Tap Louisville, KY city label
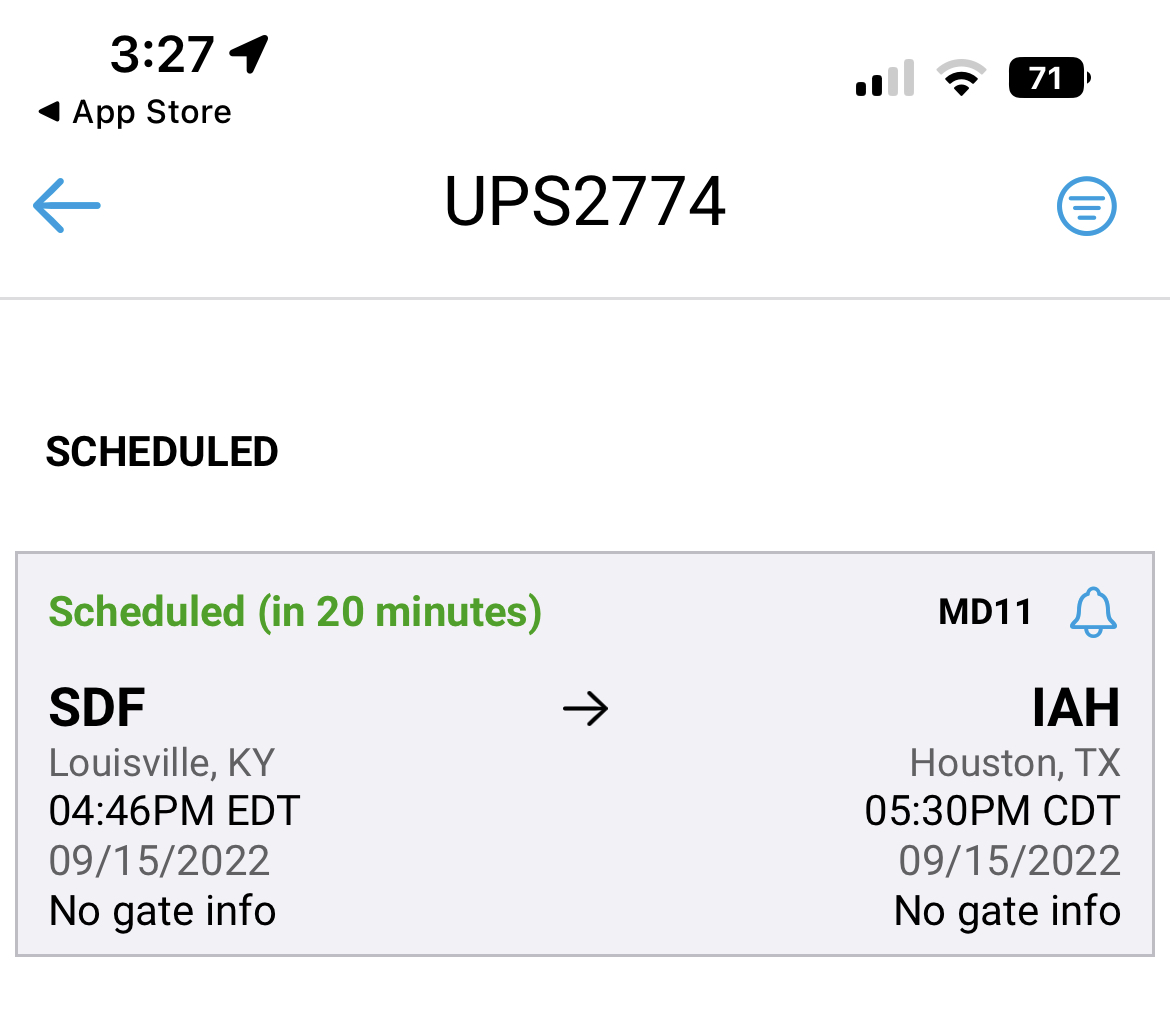The height and width of the screenshot is (1030, 1170). tap(161, 764)
